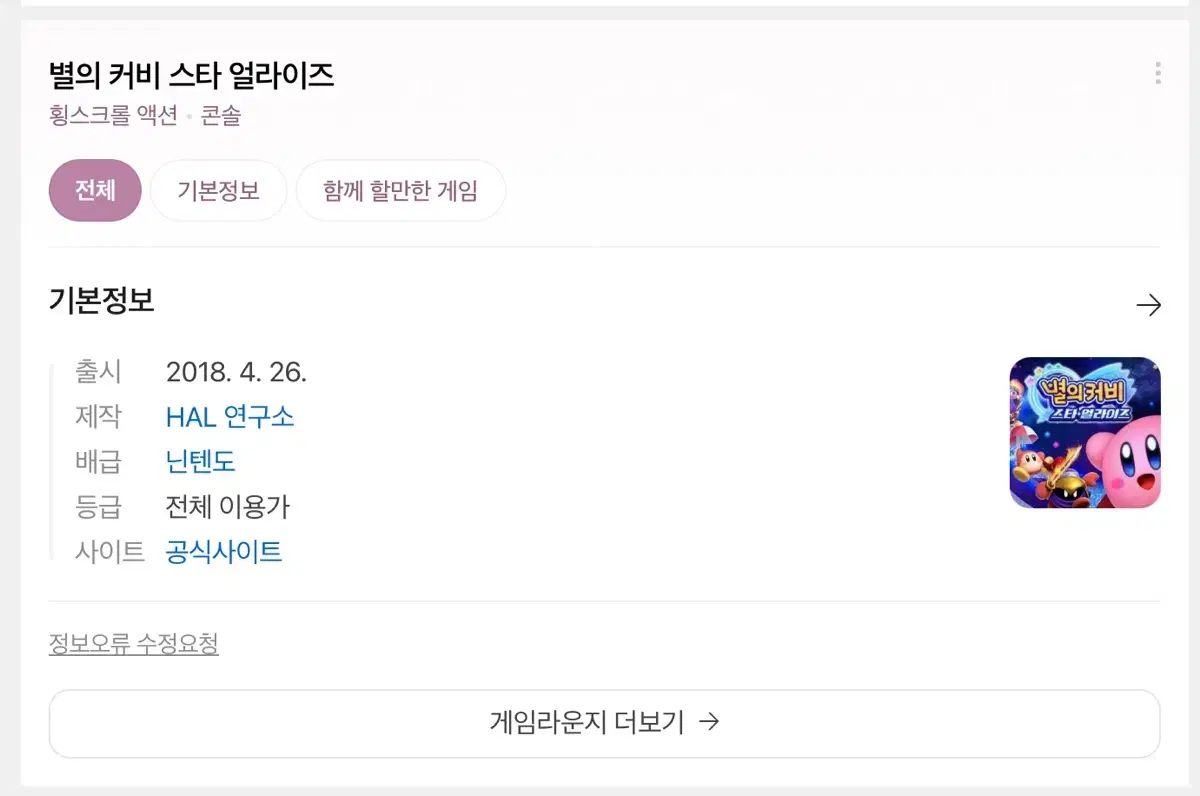Click the arrow next to 기본정보 heading
This screenshot has width=1200, height=796.
click(x=1149, y=305)
